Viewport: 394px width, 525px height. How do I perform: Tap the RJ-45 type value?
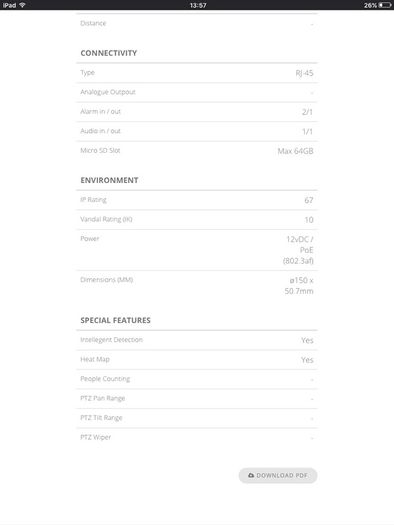[x=304, y=73]
